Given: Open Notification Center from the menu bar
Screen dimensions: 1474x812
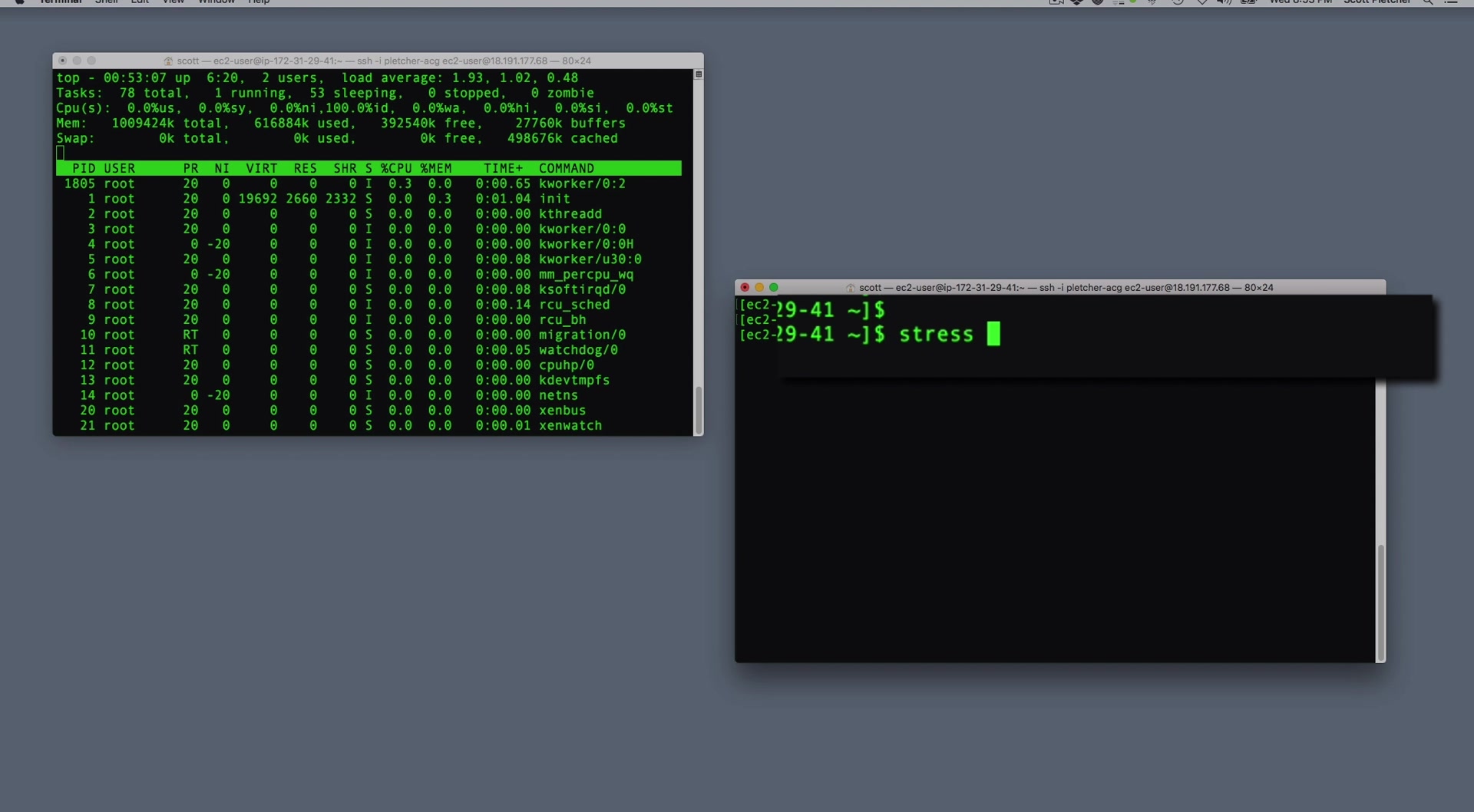Looking at the screenshot, I should [x=1451, y=2].
